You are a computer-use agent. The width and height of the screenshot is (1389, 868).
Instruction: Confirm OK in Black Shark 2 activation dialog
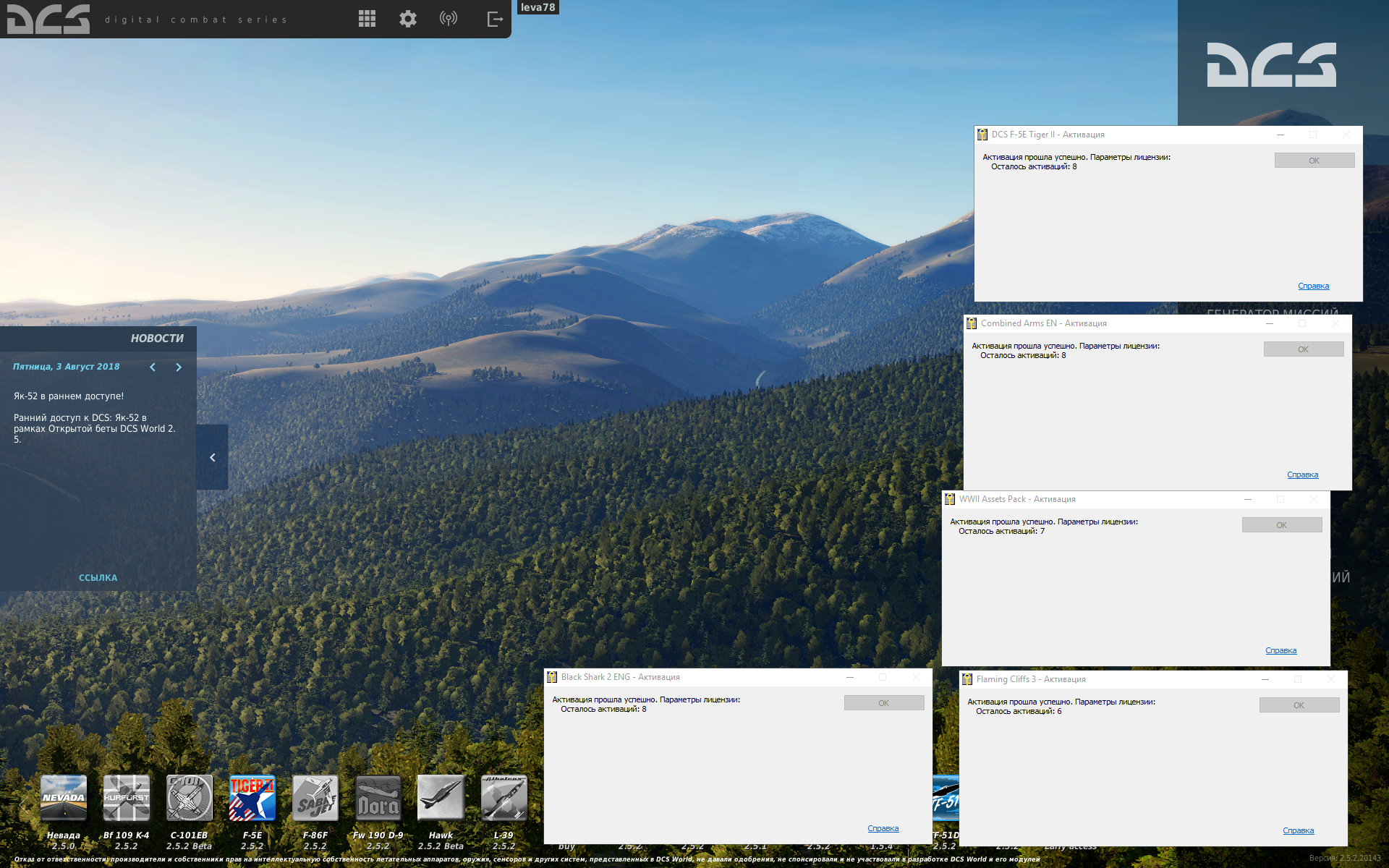(884, 703)
